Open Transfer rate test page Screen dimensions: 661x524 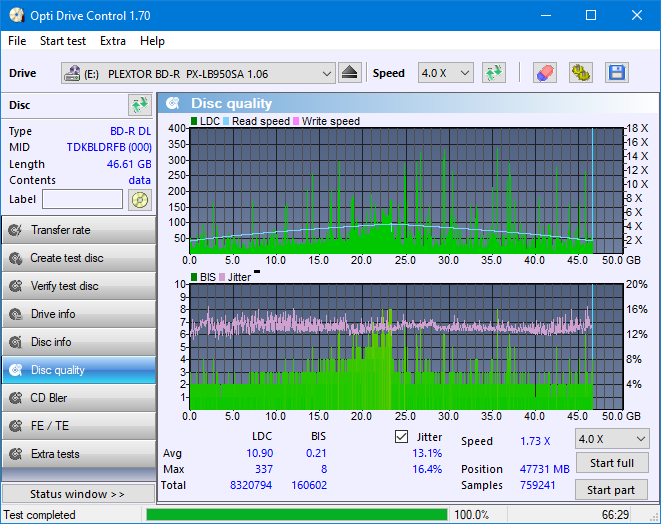pyautogui.click(x=79, y=230)
